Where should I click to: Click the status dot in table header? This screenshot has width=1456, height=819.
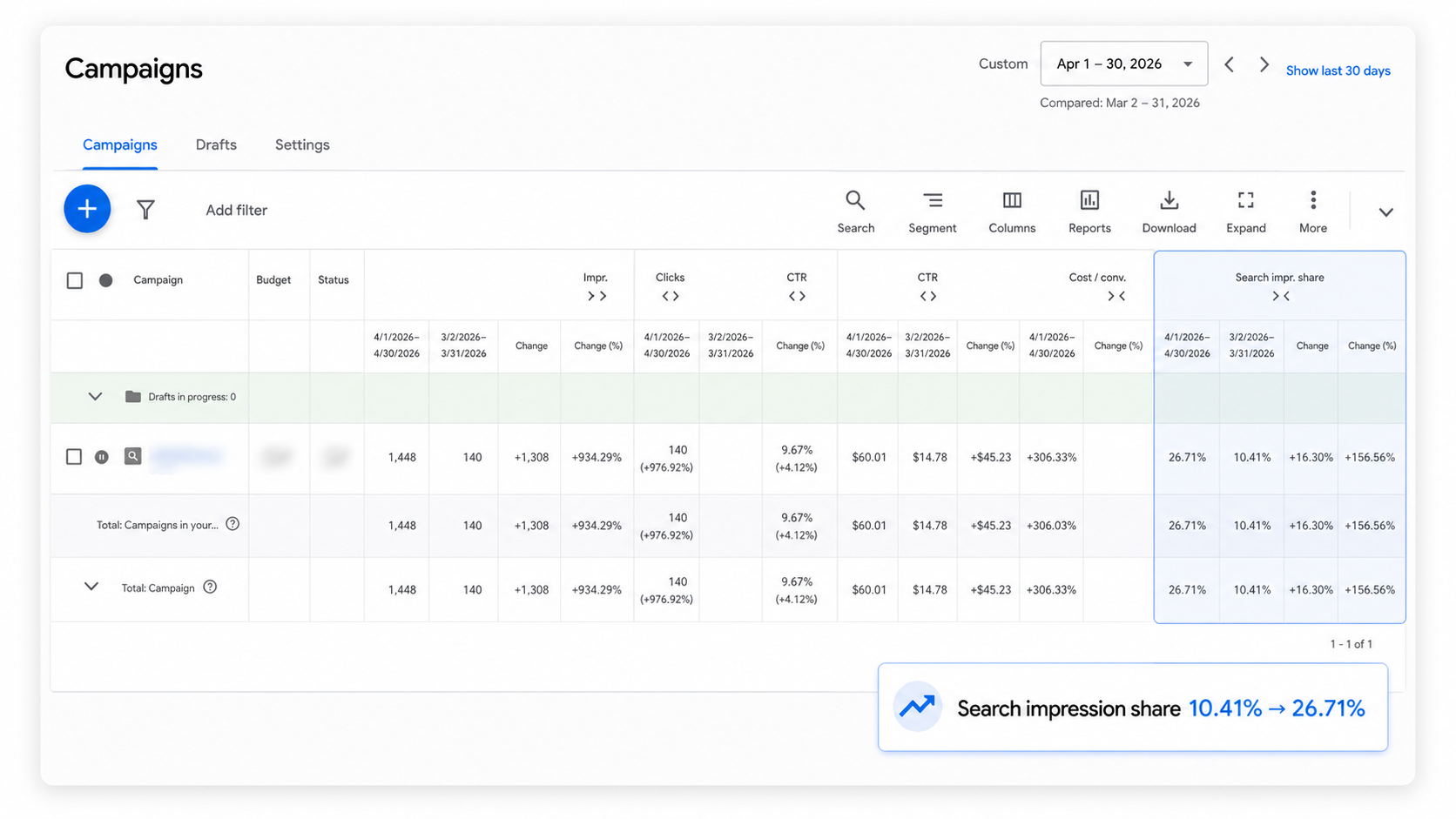tap(105, 280)
